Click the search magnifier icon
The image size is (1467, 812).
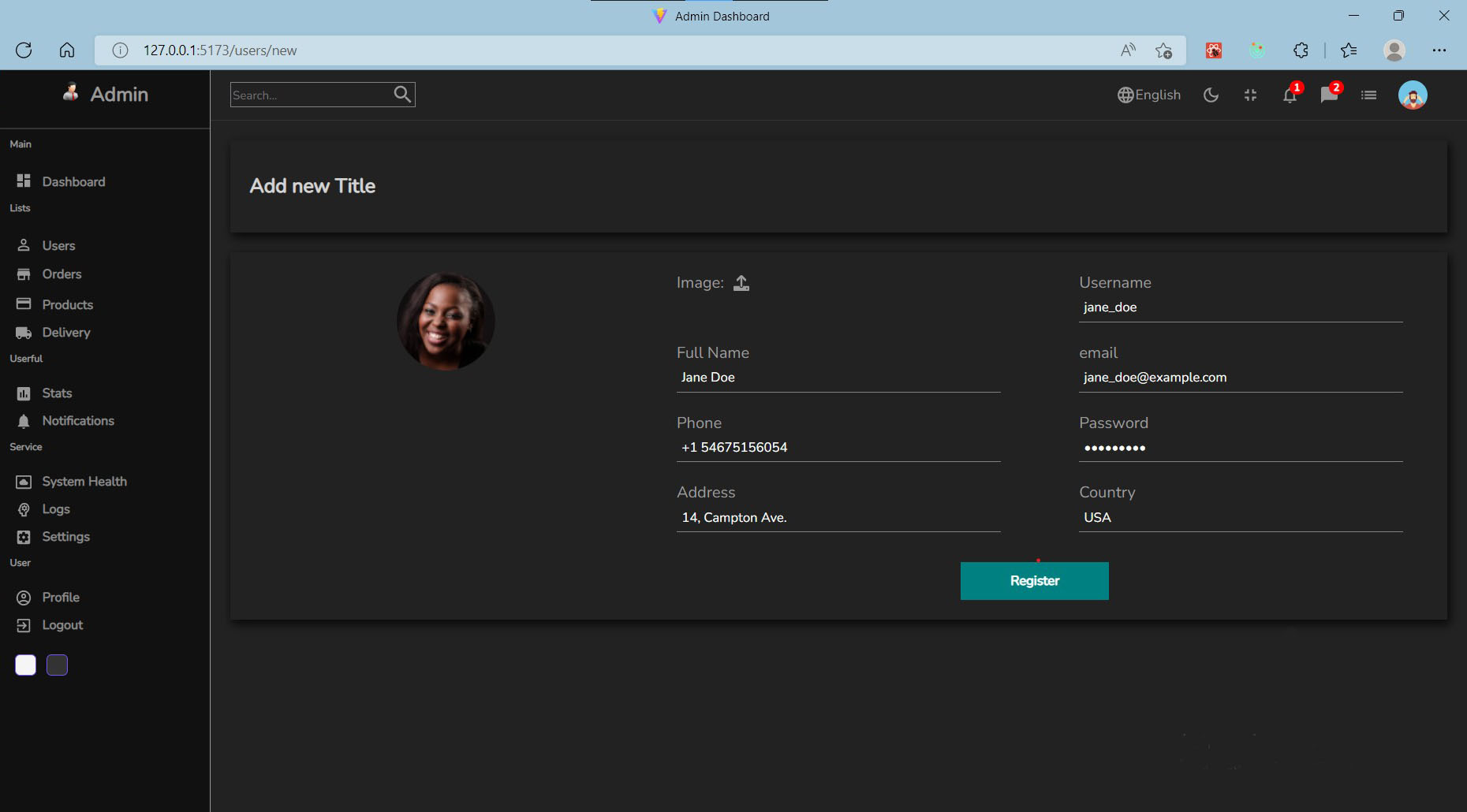coord(402,95)
